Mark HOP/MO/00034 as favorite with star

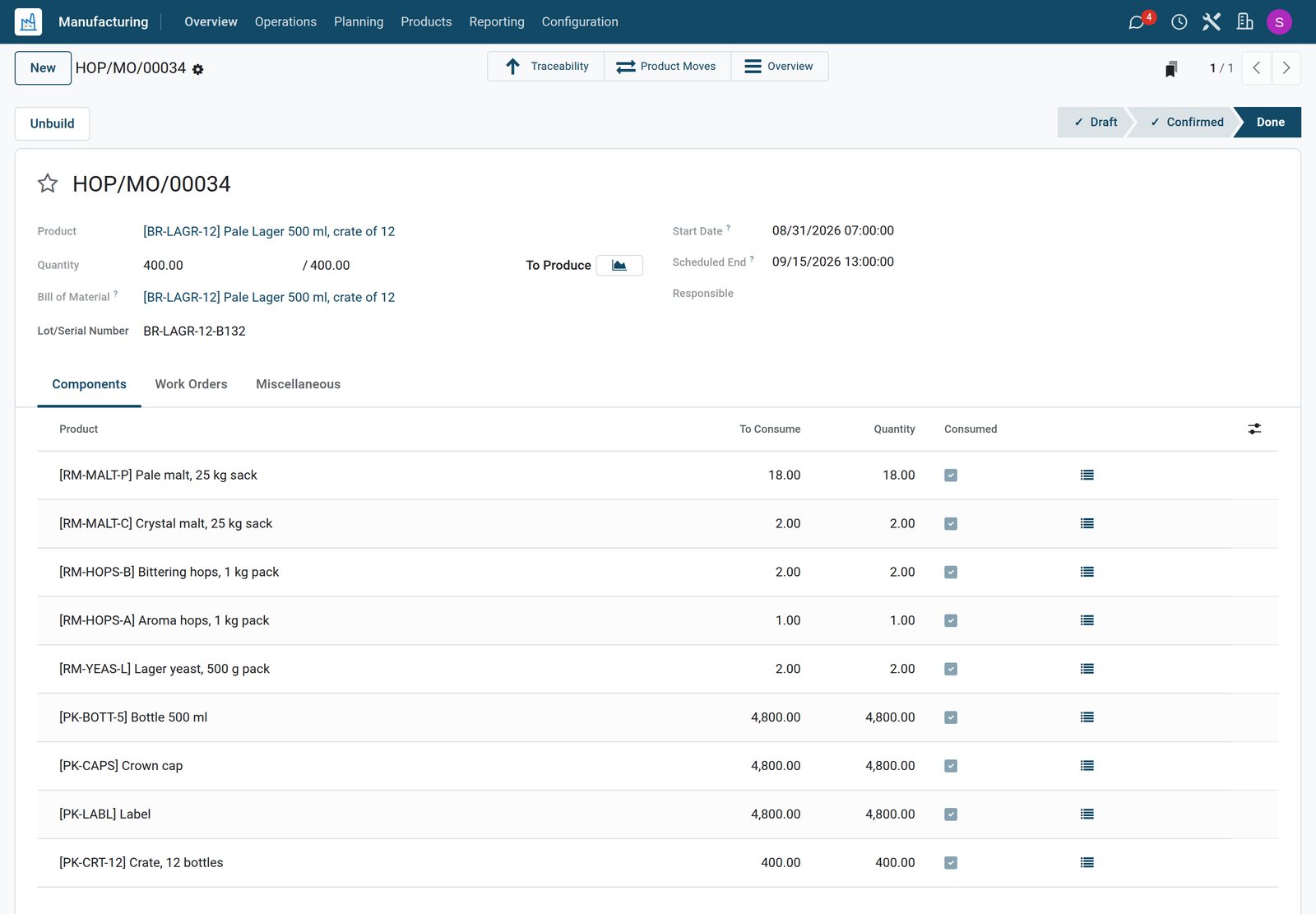click(x=48, y=183)
